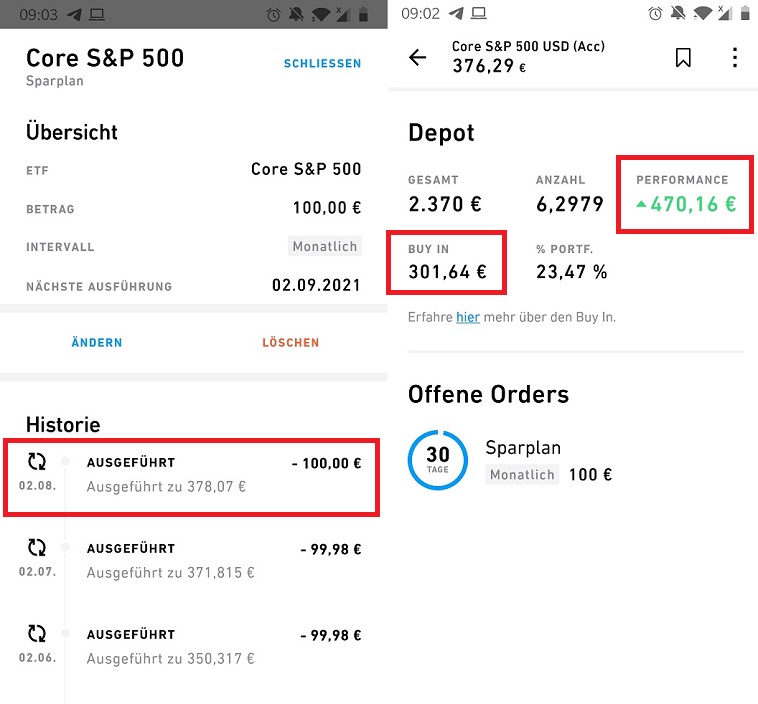The image size is (758, 704).
Task: Tap the Anzahl value 6,2979
Action: pos(569,204)
